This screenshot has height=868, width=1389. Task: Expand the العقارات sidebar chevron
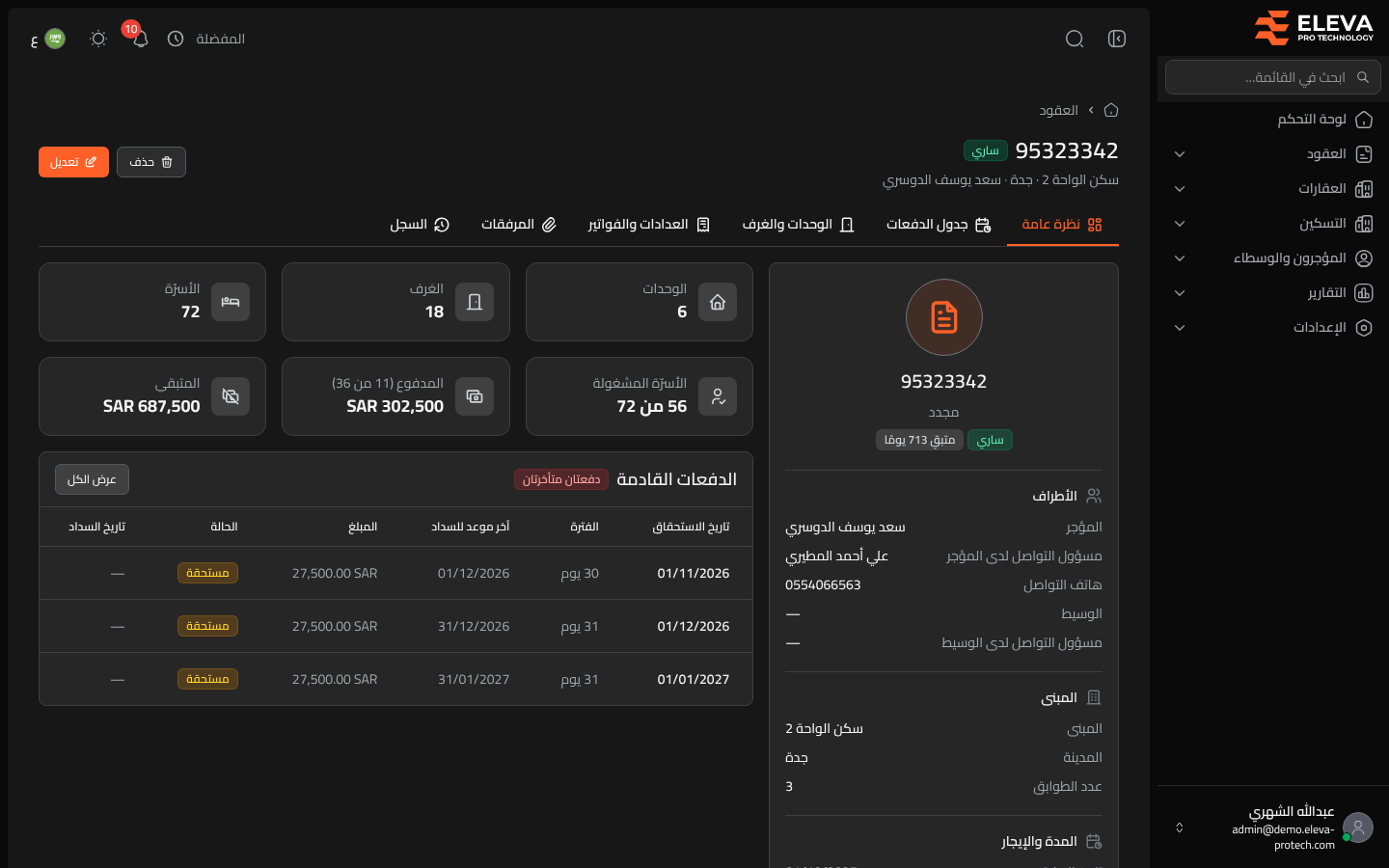pos(1180,189)
